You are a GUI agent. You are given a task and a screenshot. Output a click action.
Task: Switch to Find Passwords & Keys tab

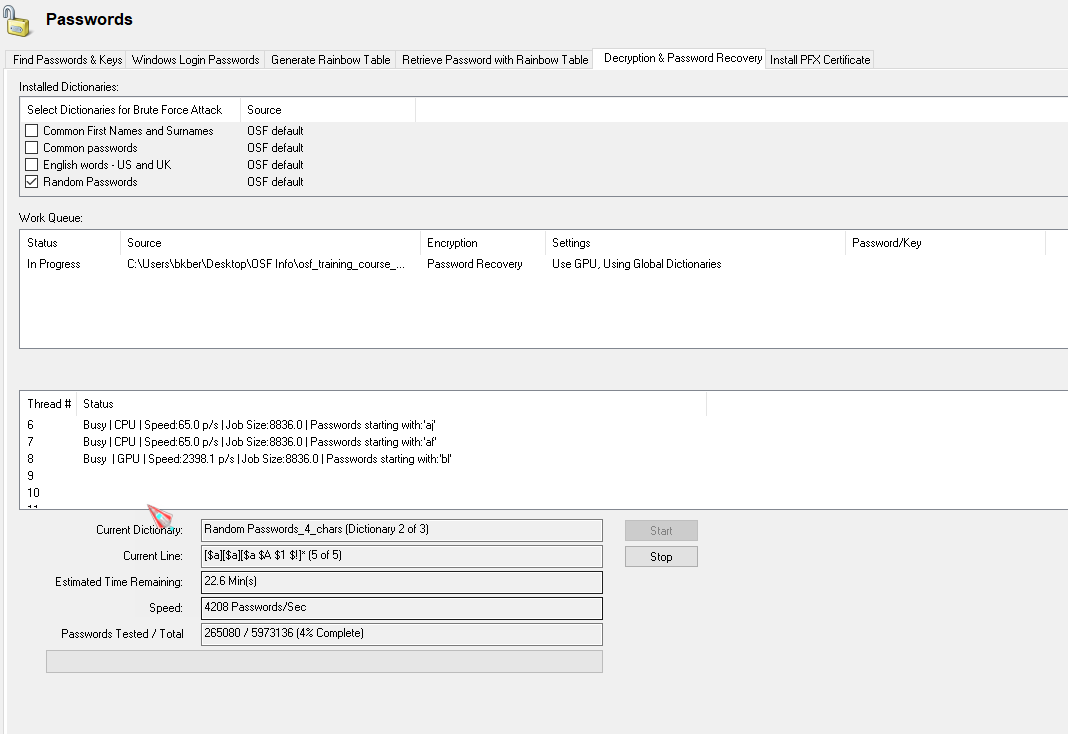(x=67, y=60)
